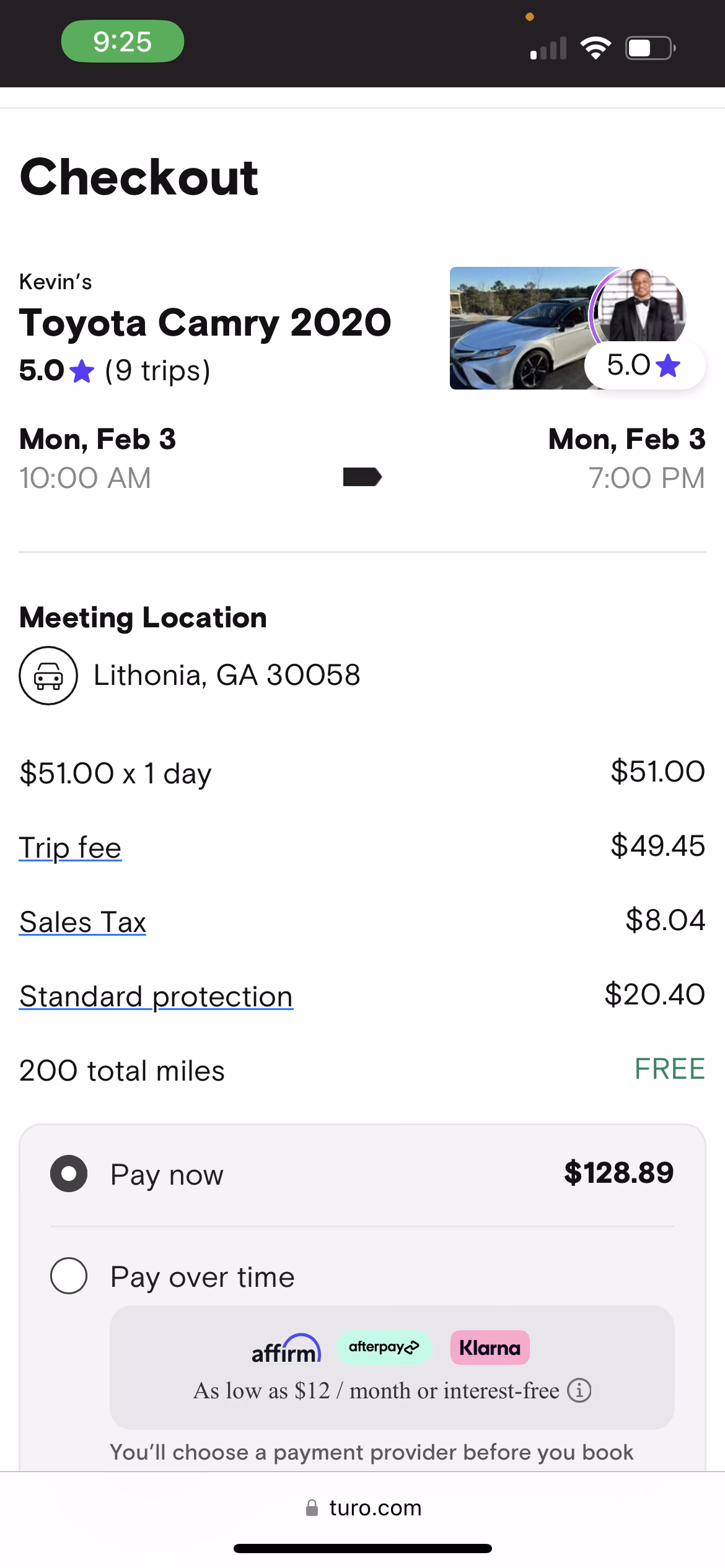Image resolution: width=725 pixels, height=1568 pixels.
Task: Tap the trip direction arrow between dates
Action: pos(362,477)
